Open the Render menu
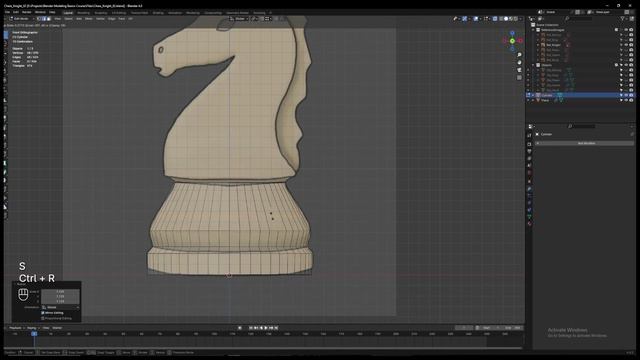The width and height of the screenshot is (640, 360). (x=27, y=12)
